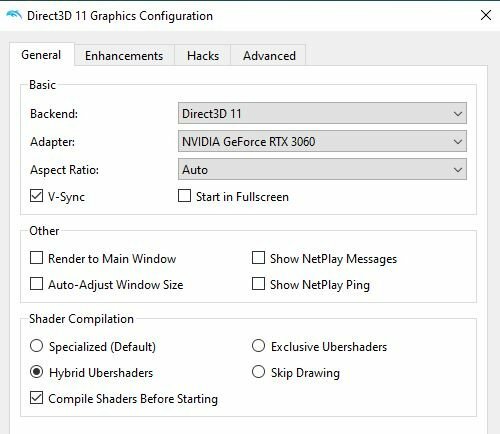This screenshot has width=500, height=434.
Task: Select the General tab
Action: coord(41,55)
